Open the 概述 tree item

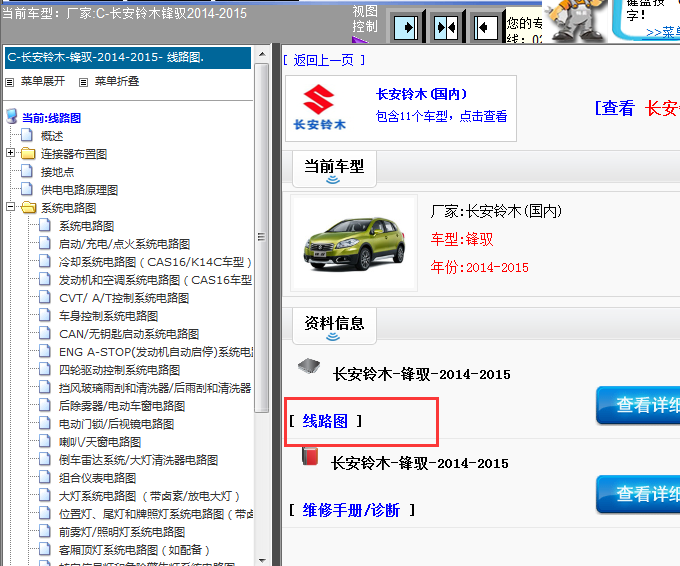pos(52,136)
